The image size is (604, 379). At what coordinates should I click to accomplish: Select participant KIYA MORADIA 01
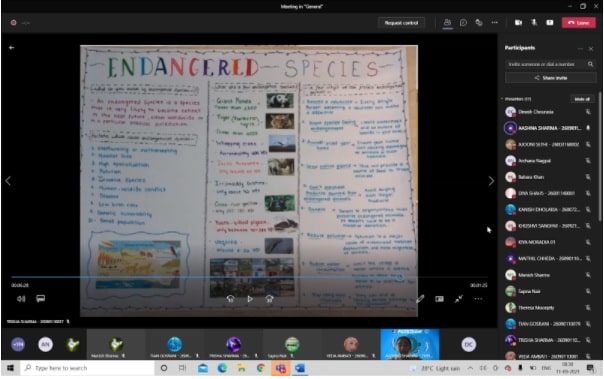pos(548,242)
